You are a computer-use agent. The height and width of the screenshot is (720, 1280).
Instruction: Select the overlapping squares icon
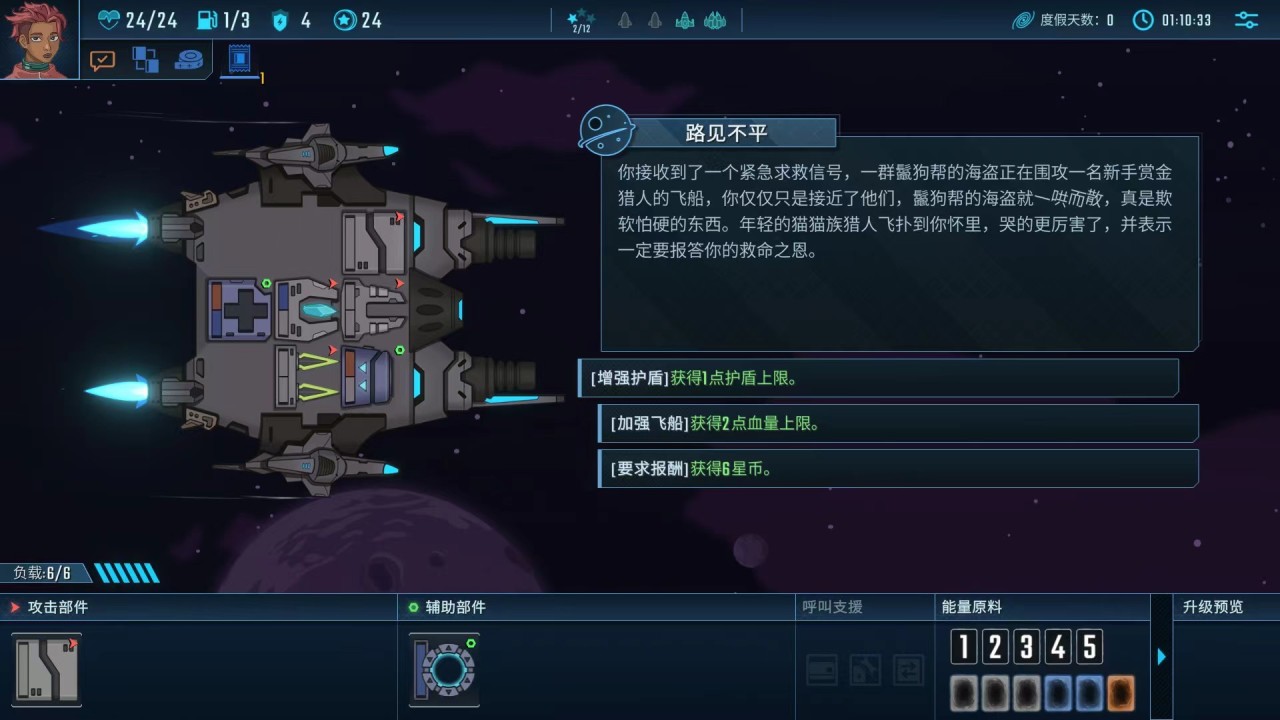(x=146, y=60)
